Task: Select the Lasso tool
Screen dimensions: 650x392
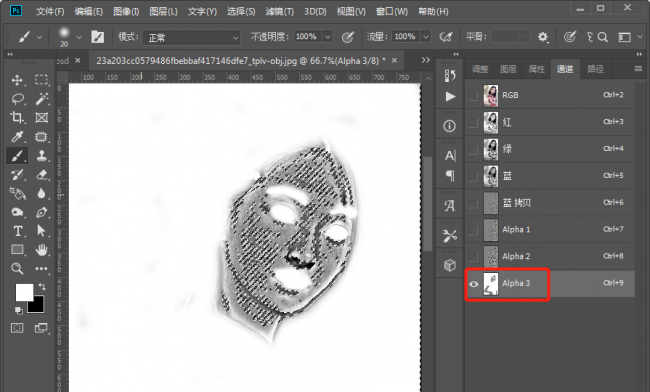Action: [x=17, y=99]
